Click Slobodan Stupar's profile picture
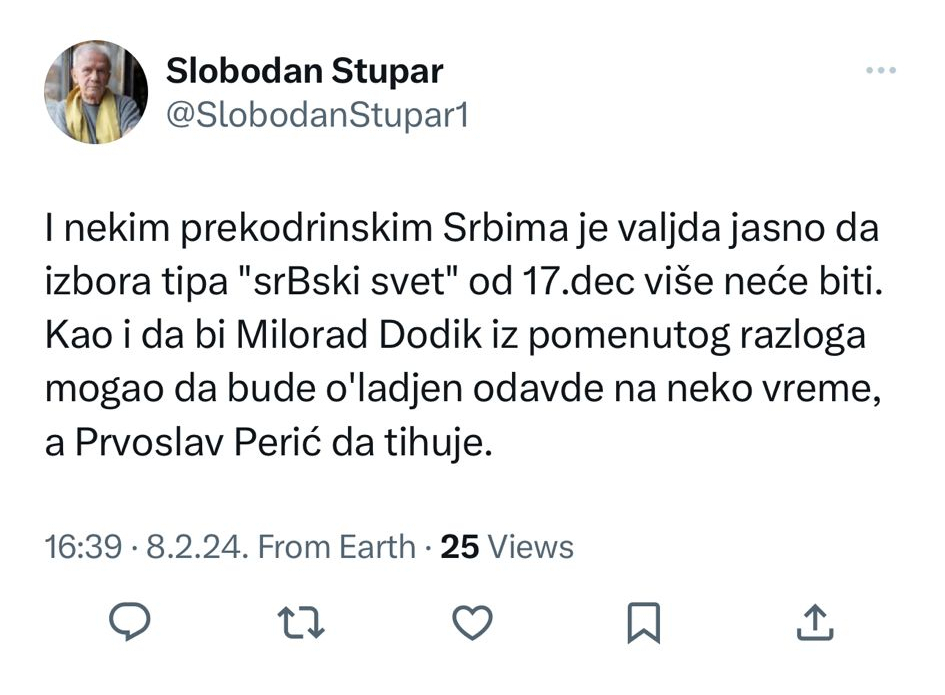The image size is (945, 695). tap(95, 90)
